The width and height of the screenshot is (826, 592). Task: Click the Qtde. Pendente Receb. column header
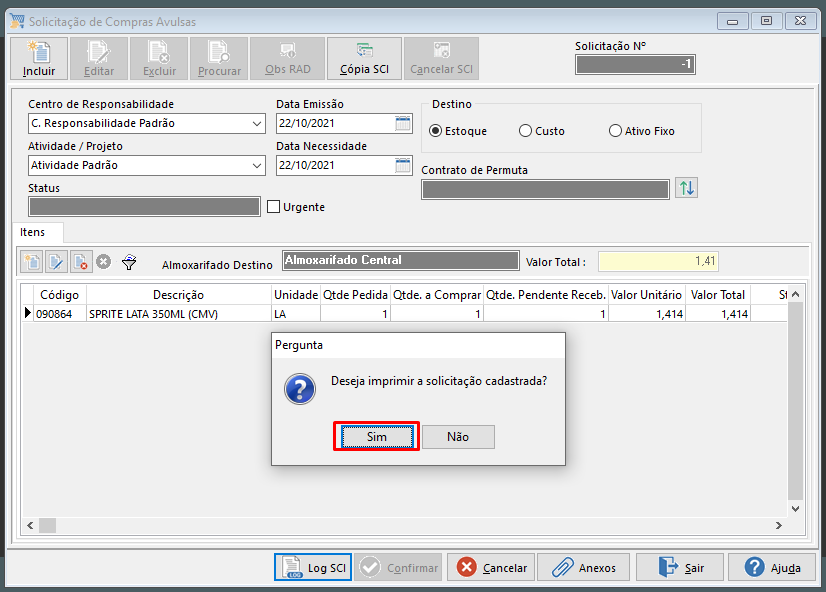pyautogui.click(x=546, y=295)
